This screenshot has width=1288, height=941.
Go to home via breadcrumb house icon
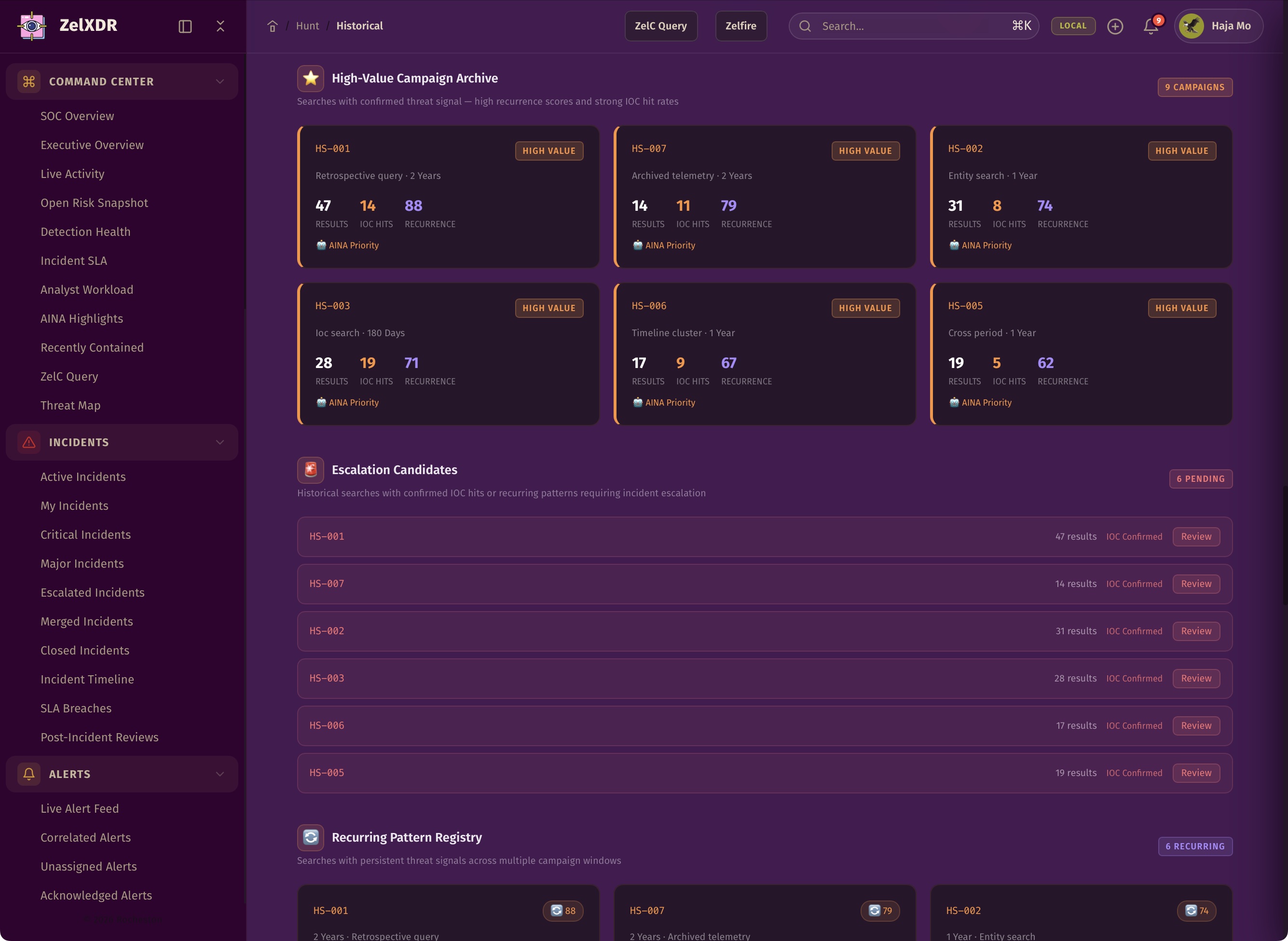[x=272, y=26]
